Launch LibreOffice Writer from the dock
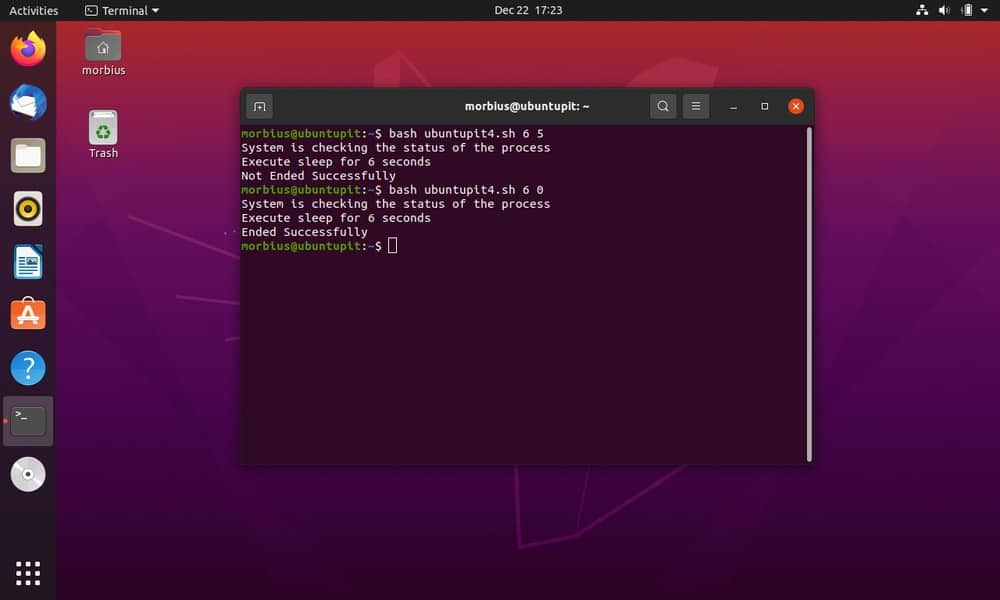Image resolution: width=1000 pixels, height=600 pixels. coord(27,261)
